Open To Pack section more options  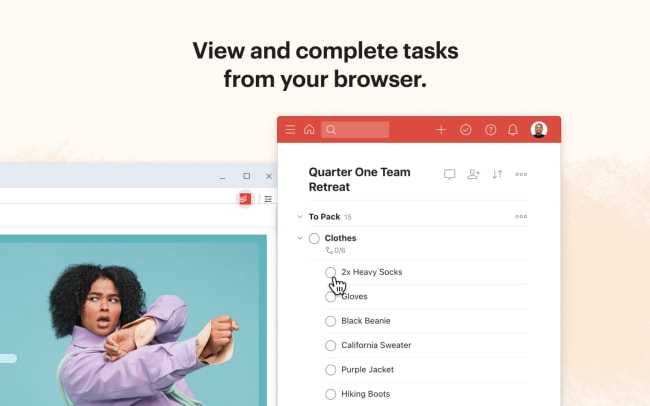click(x=521, y=216)
